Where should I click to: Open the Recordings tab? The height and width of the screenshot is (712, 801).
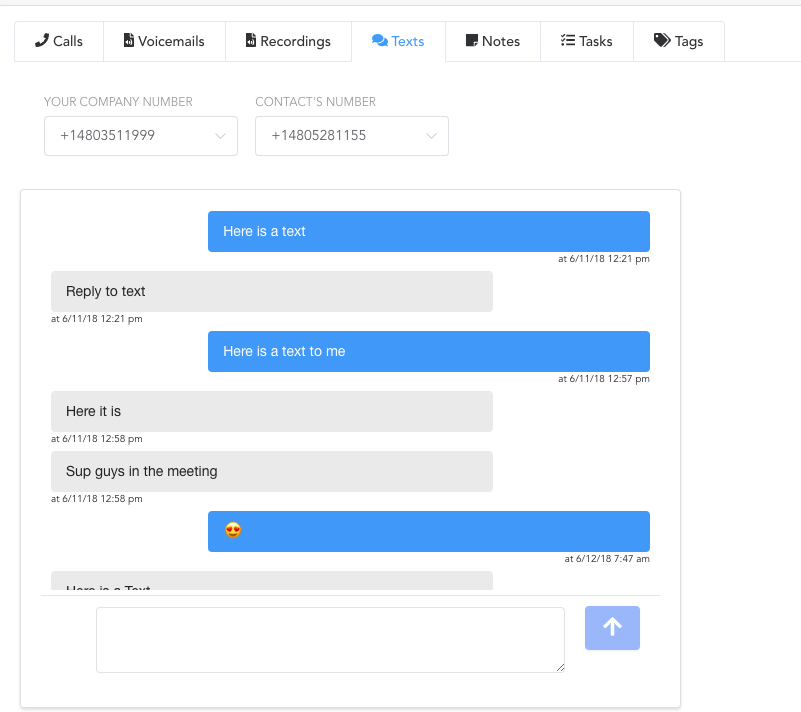[288, 41]
